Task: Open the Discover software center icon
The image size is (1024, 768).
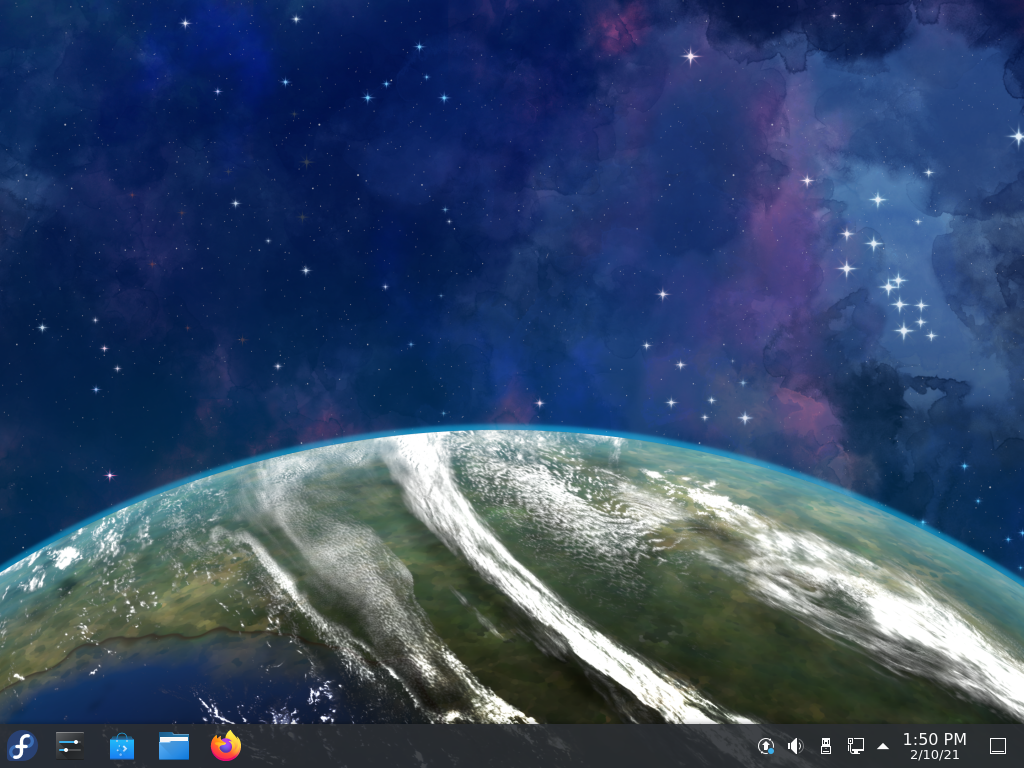Action: 121,746
